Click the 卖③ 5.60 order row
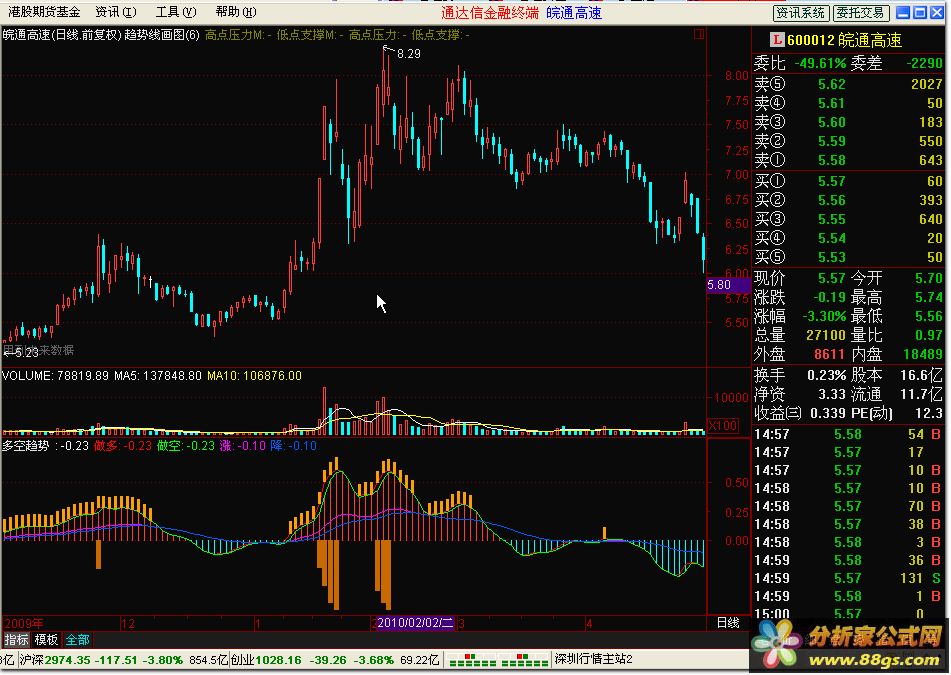 click(x=849, y=122)
